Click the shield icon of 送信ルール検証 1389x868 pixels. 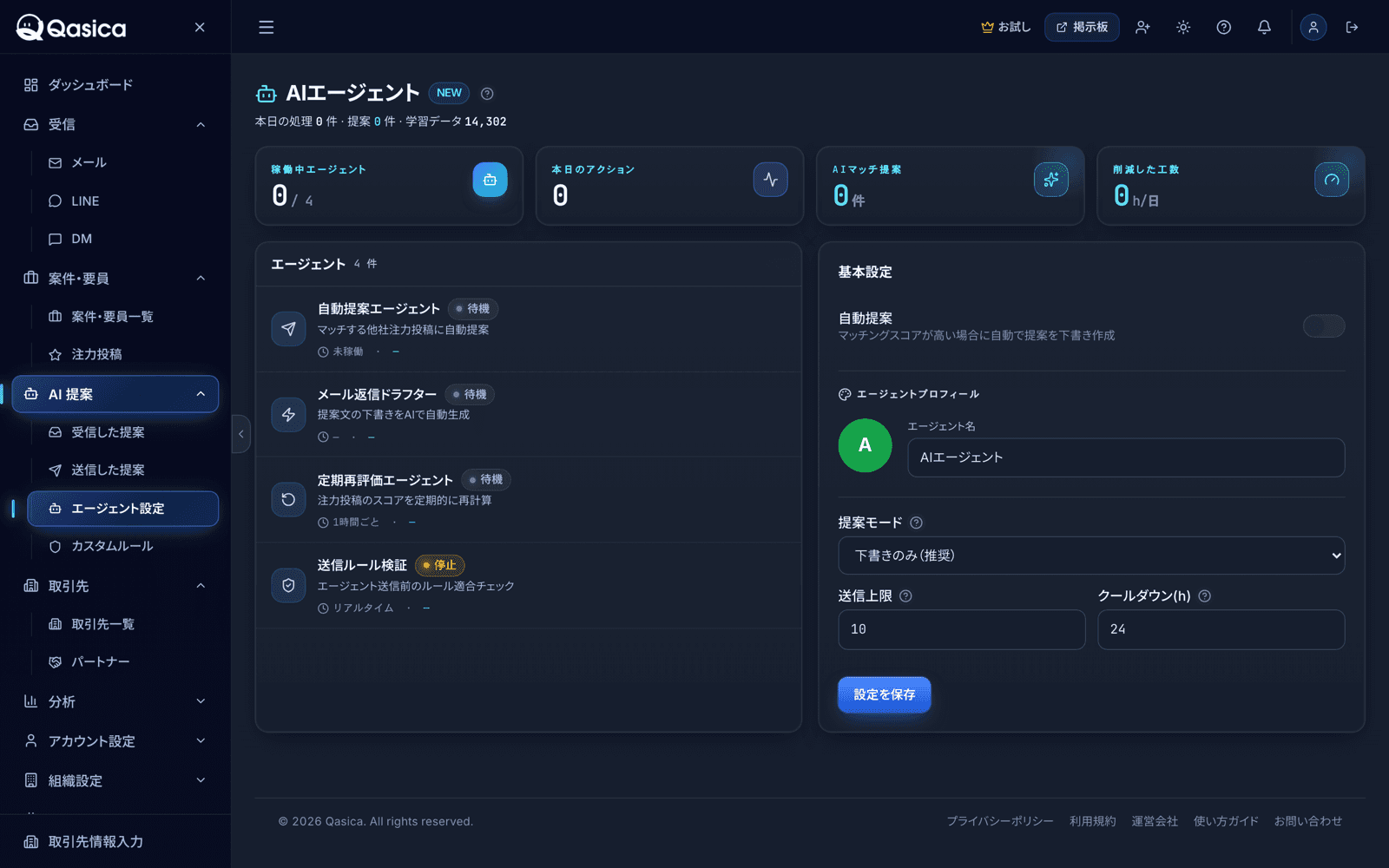coord(288,586)
